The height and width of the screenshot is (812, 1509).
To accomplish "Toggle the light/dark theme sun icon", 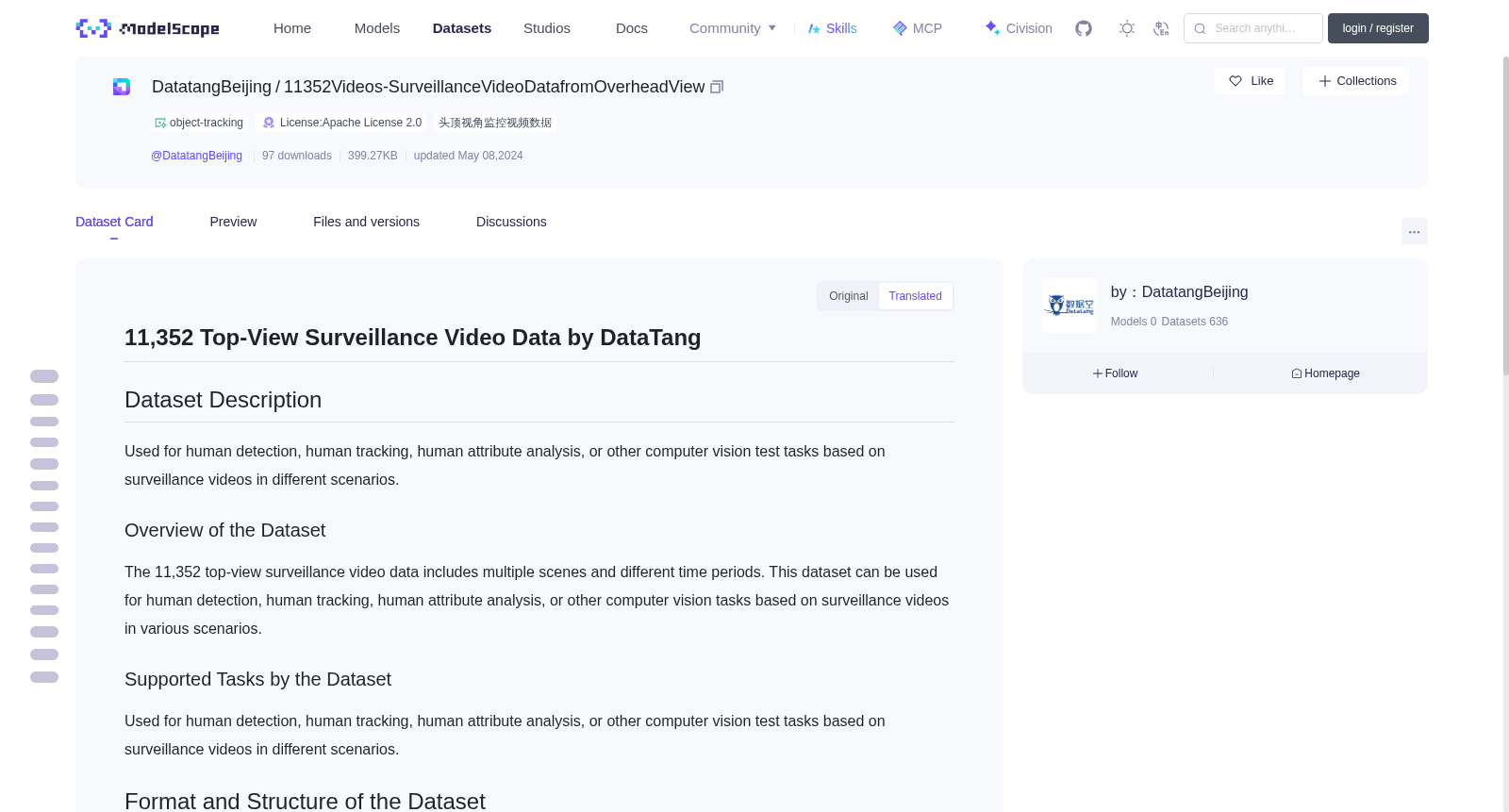I will click(1127, 28).
